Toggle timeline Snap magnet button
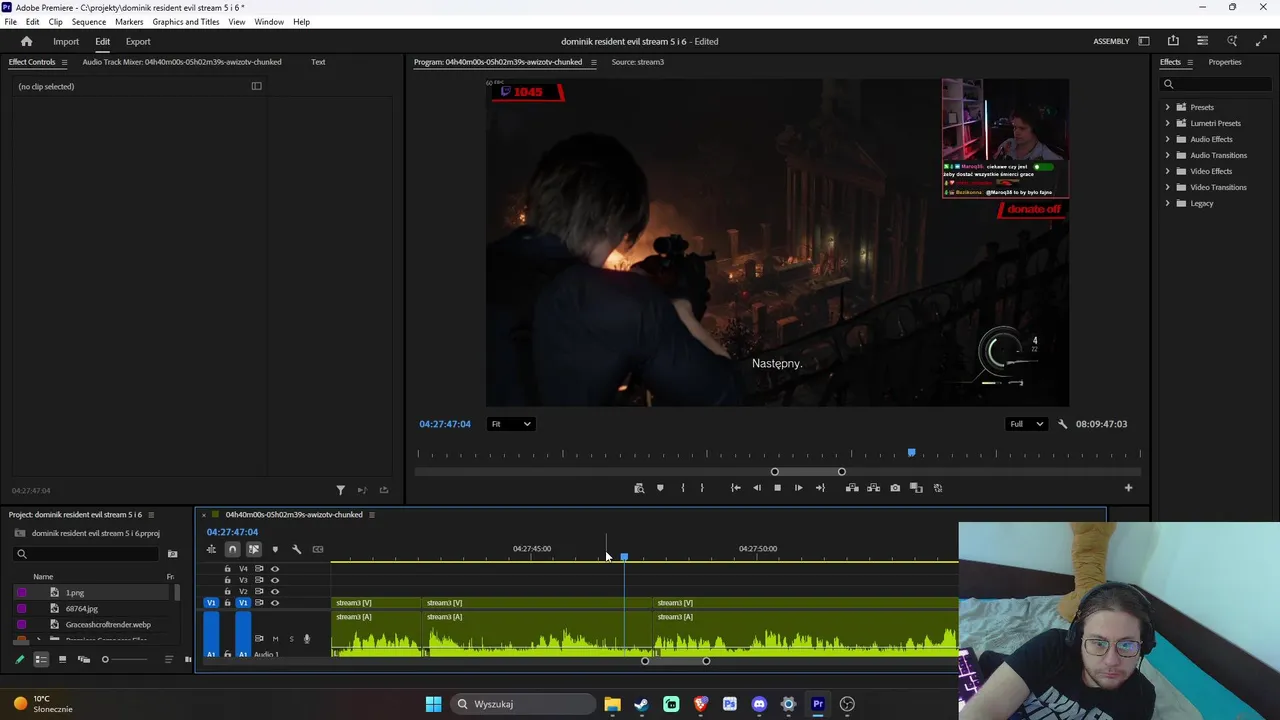This screenshot has width=1280, height=720. [x=232, y=549]
